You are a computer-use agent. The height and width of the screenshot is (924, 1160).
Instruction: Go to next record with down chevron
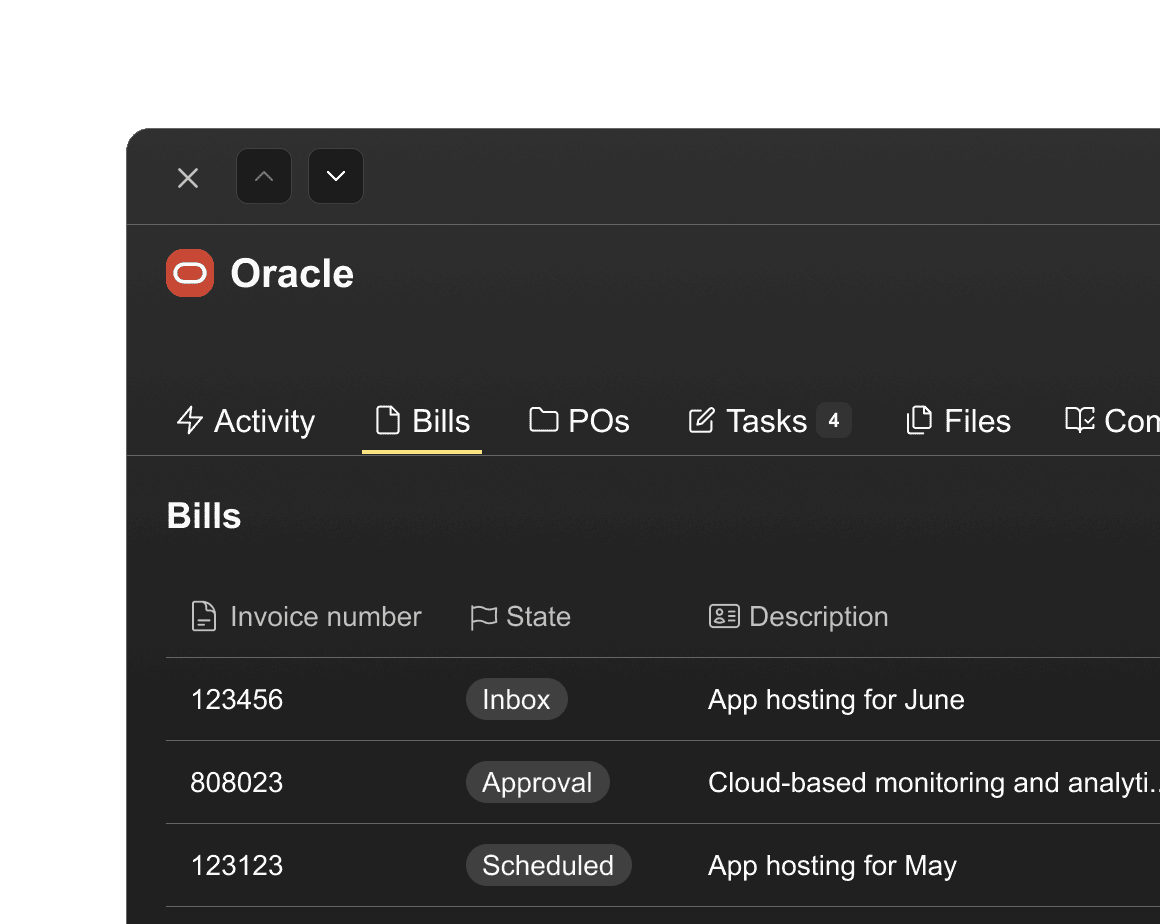tap(336, 176)
